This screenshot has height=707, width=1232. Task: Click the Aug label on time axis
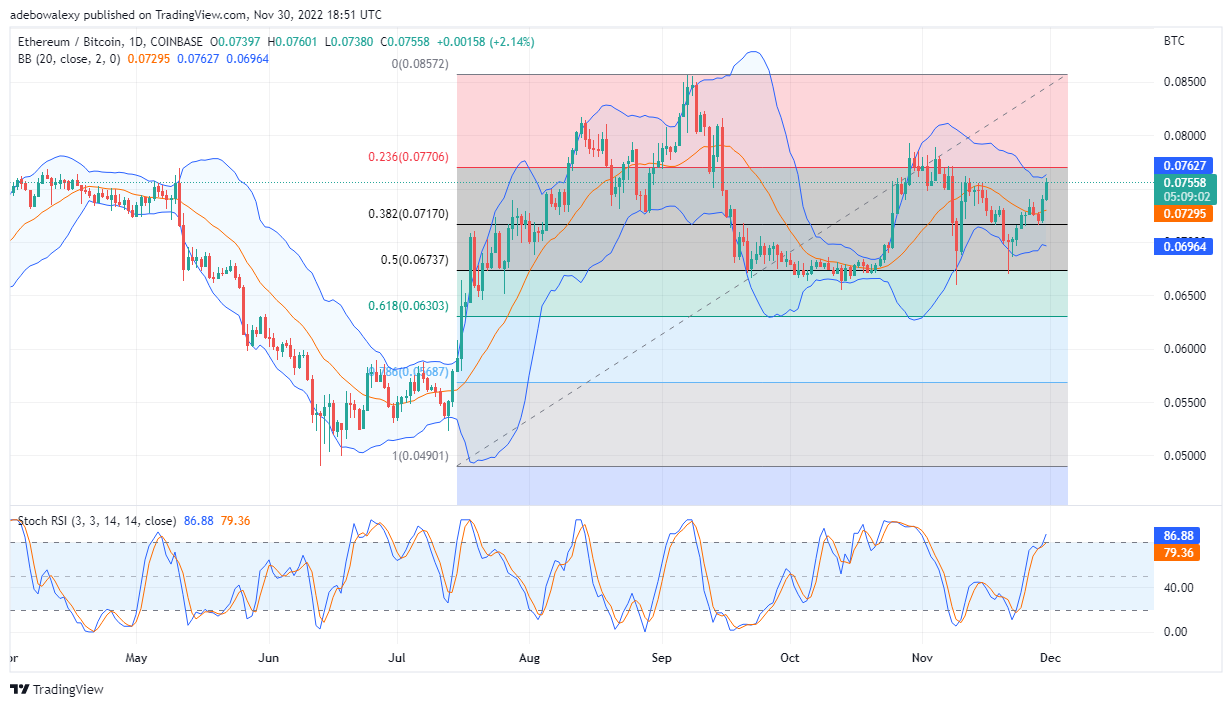pos(530,658)
